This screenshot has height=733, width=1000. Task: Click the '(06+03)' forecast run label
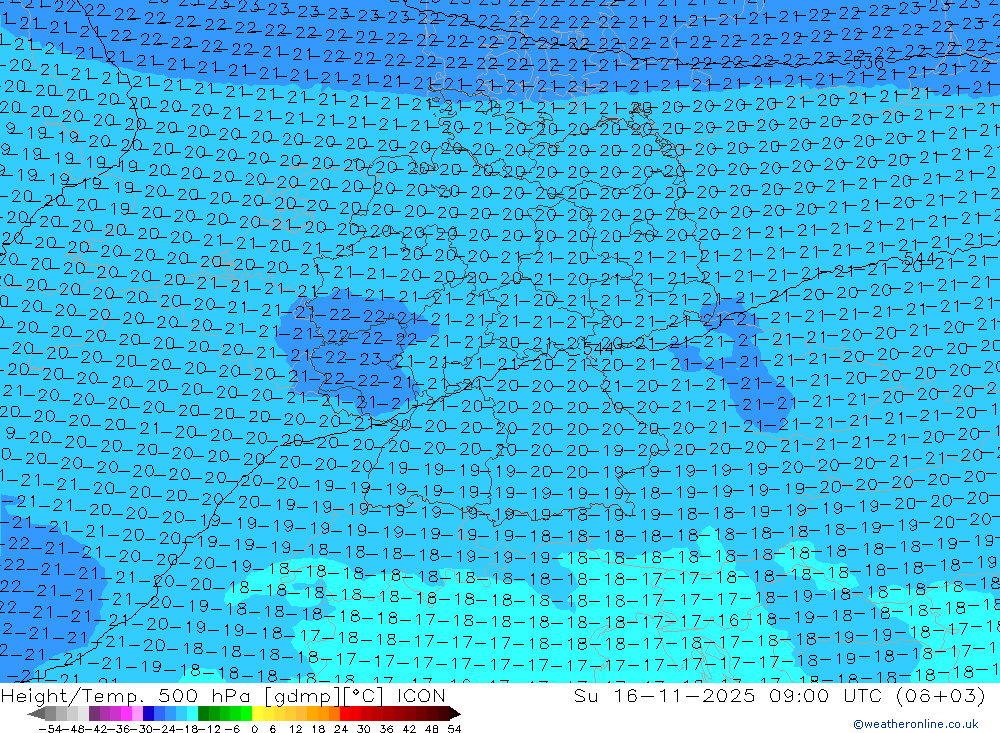click(x=941, y=695)
